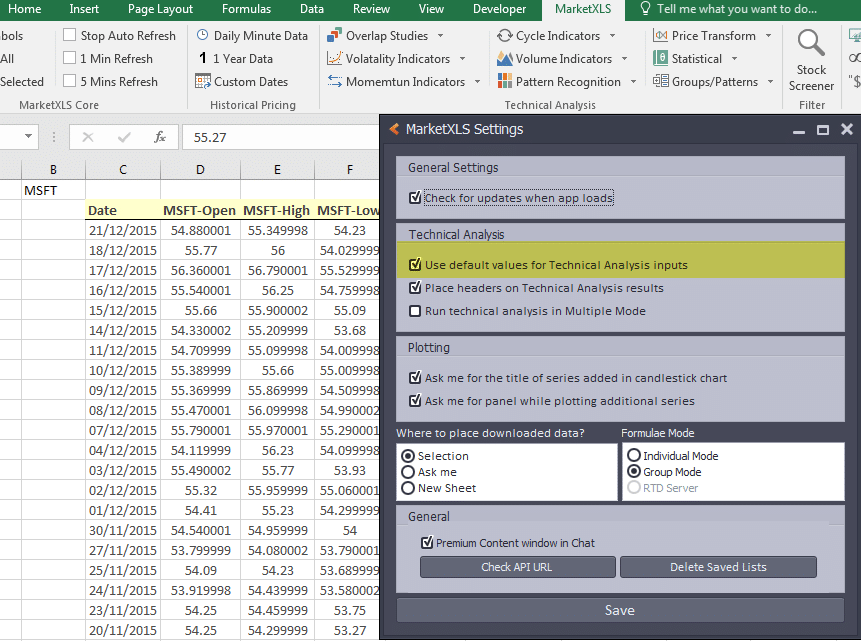Enable Run technical analysis in Multiple Mode
This screenshot has width=861, height=641.
(415, 311)
